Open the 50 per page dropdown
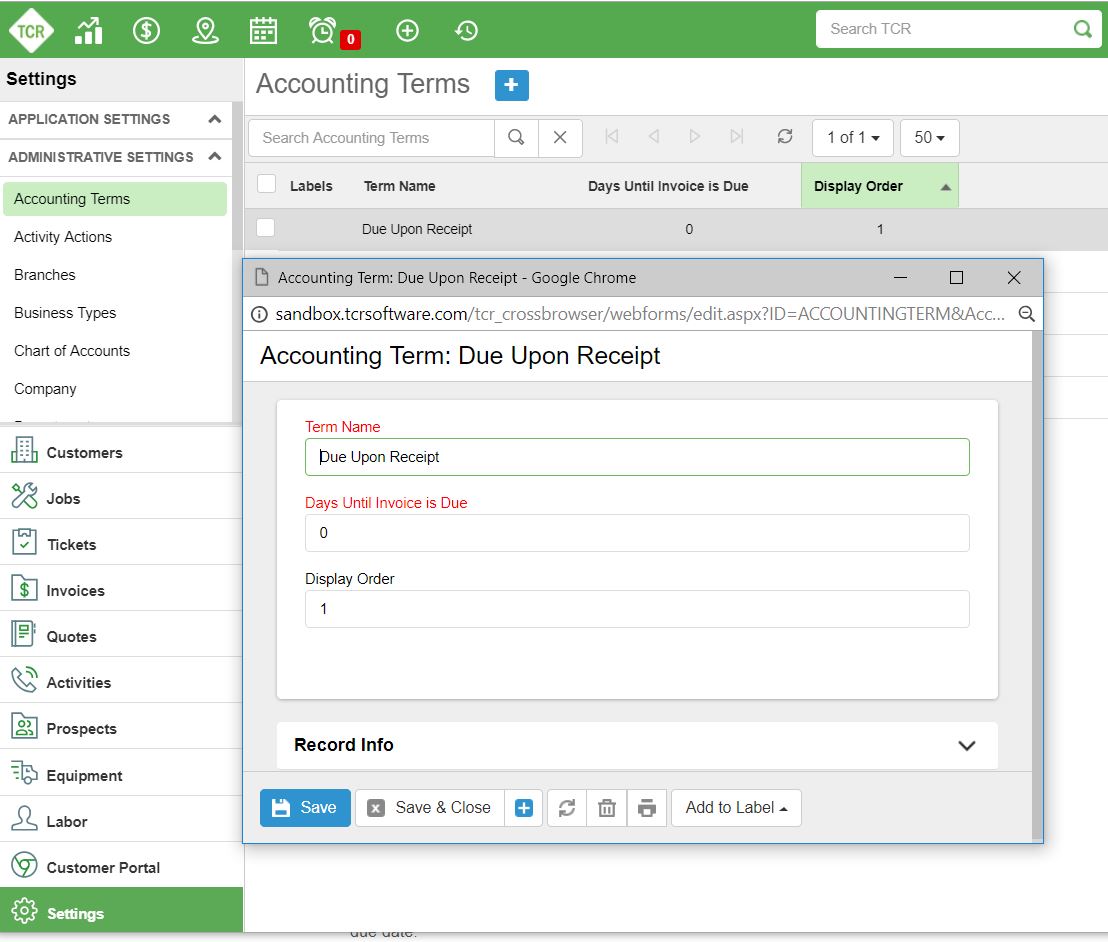Image resolution: width=1108 pixels, height=942 pixels. (929, 138)
